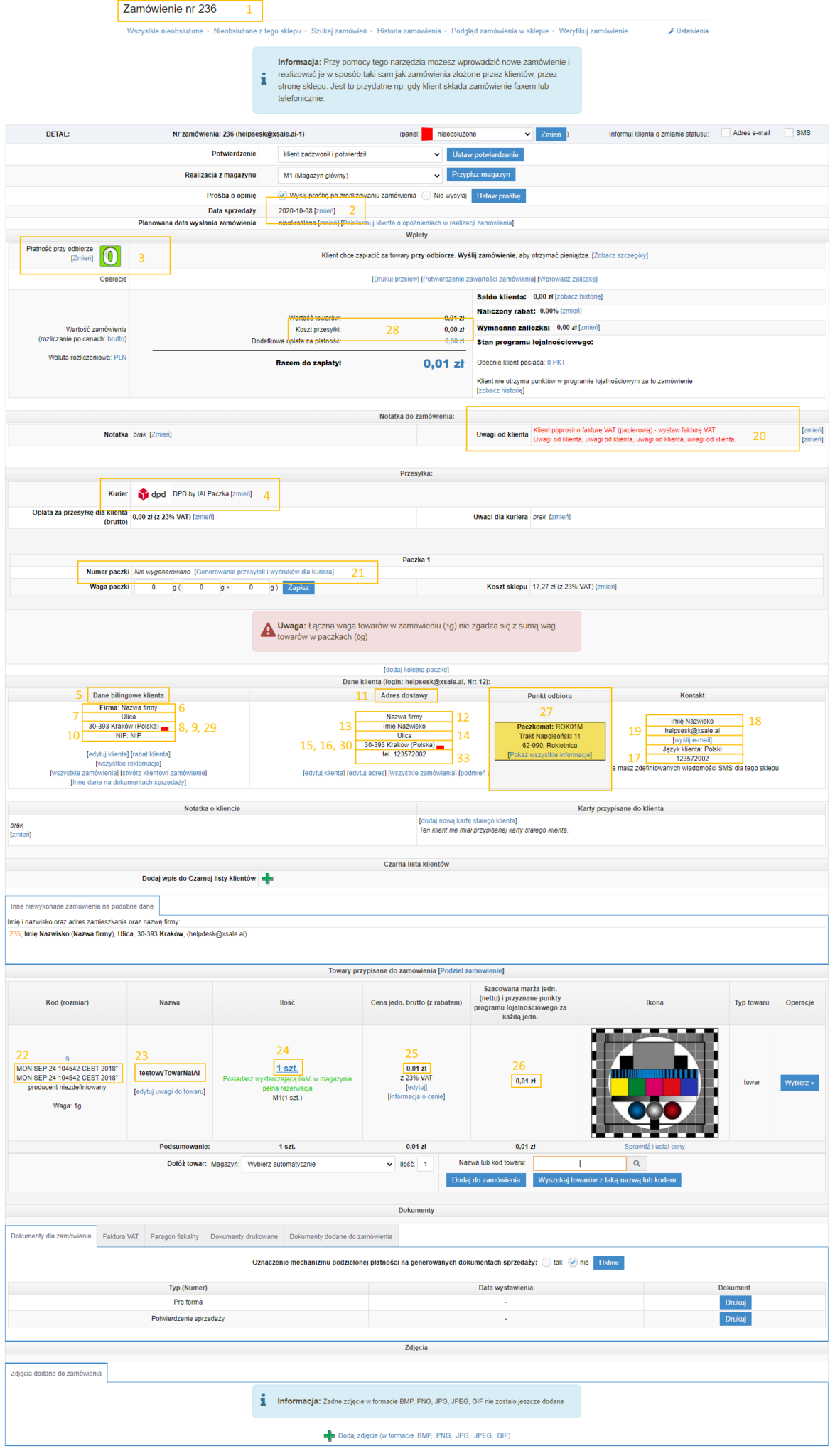Open the 'nieobsłużone' order status dropdown
This screenshot has height=1456, width=840.
483,134
